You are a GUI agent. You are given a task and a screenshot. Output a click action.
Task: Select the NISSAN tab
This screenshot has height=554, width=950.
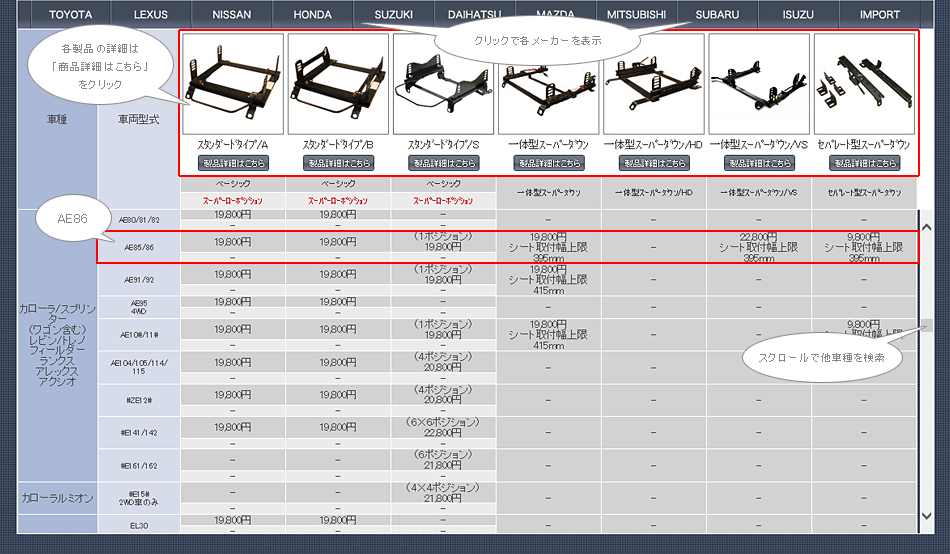231,15
